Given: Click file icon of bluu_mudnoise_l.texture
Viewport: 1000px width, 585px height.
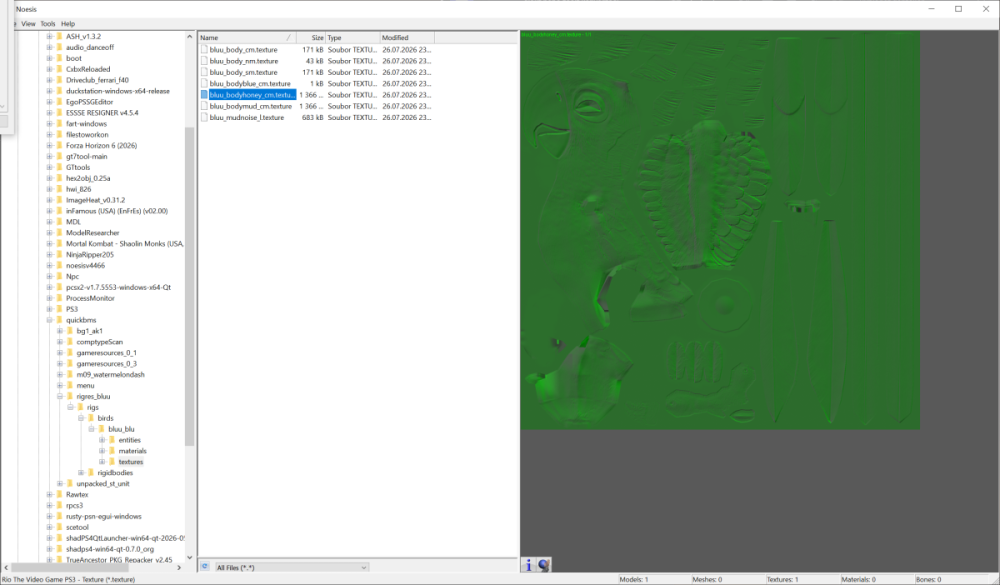Looking at the screenshot, I should tap(204, 117).
